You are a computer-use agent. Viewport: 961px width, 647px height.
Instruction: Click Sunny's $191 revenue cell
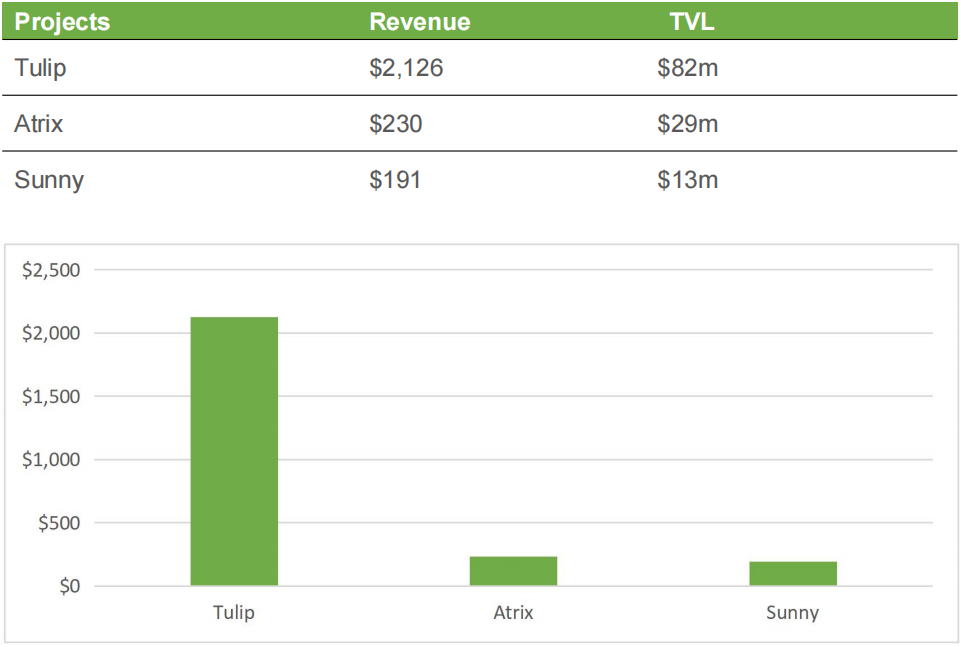point(396,180)
